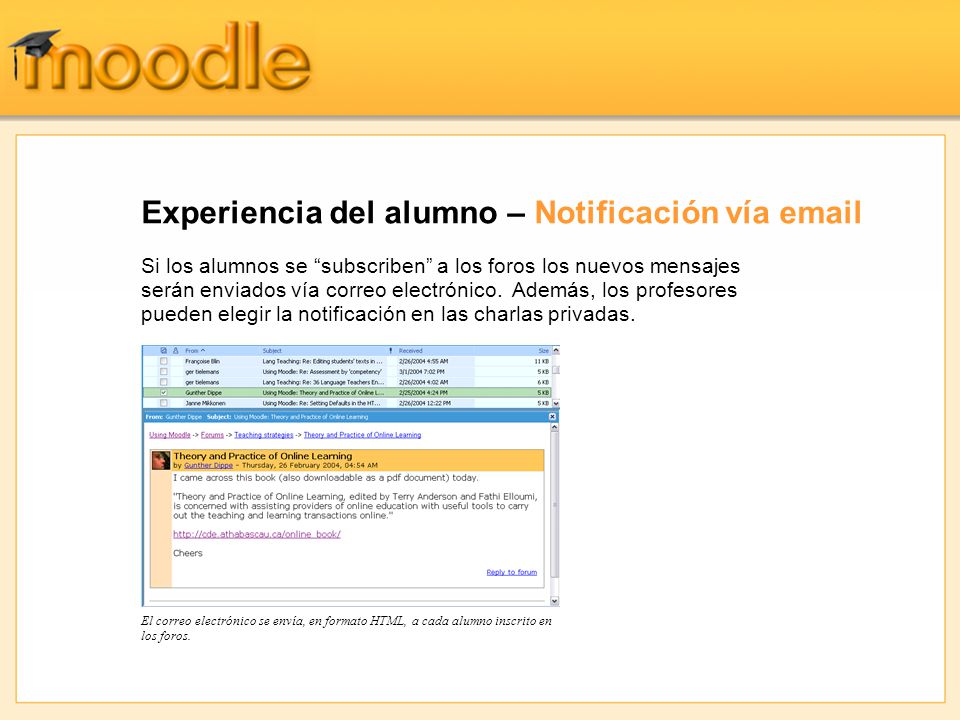The image size is (960, 720).
Task: Click the Moodle logo in the header
Action: click(x=160, y=58)
